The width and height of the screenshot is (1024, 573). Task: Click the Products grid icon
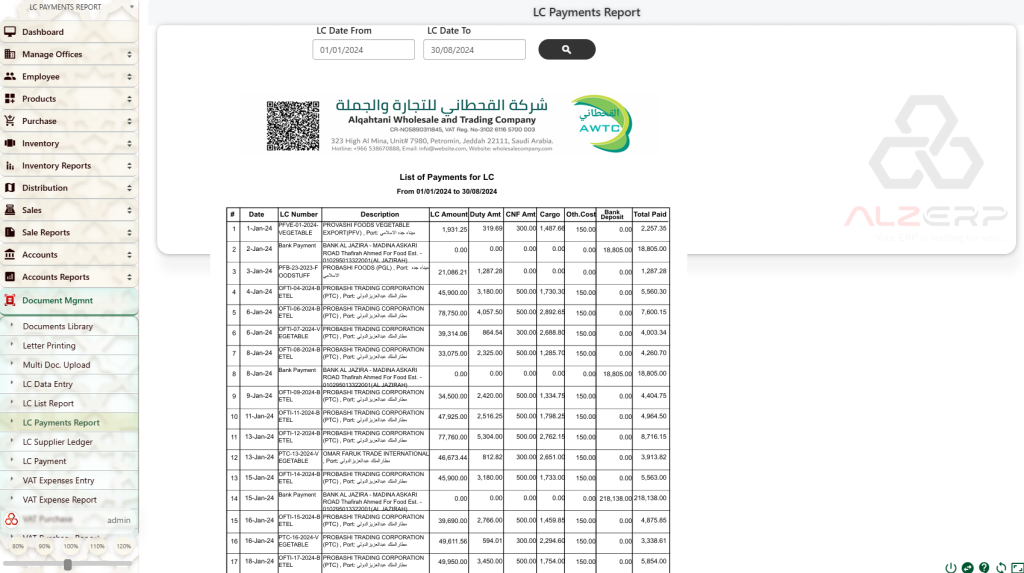(10, 99)
